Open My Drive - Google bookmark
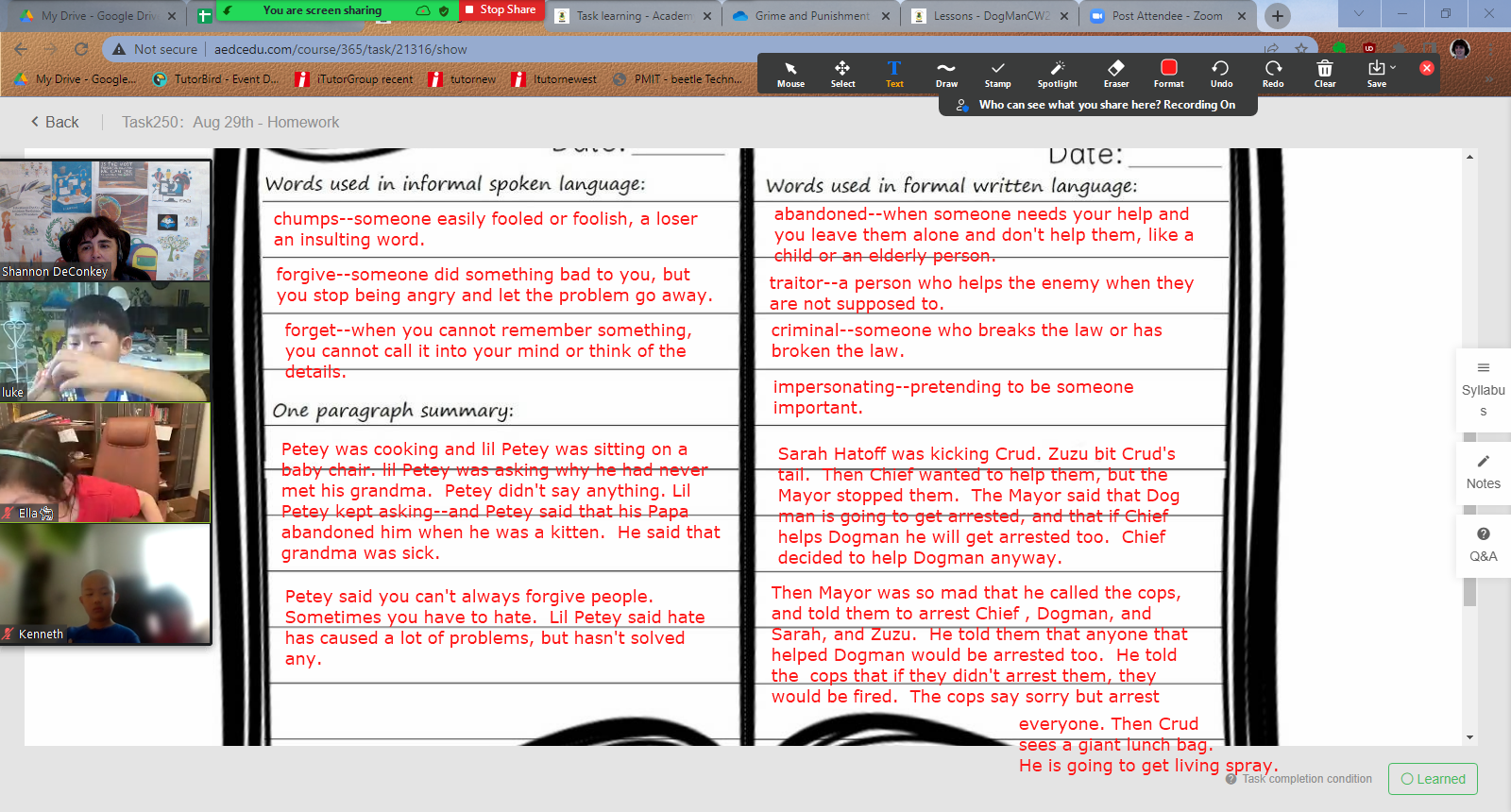Viewport: 1511px width, 812px height. 76,79
